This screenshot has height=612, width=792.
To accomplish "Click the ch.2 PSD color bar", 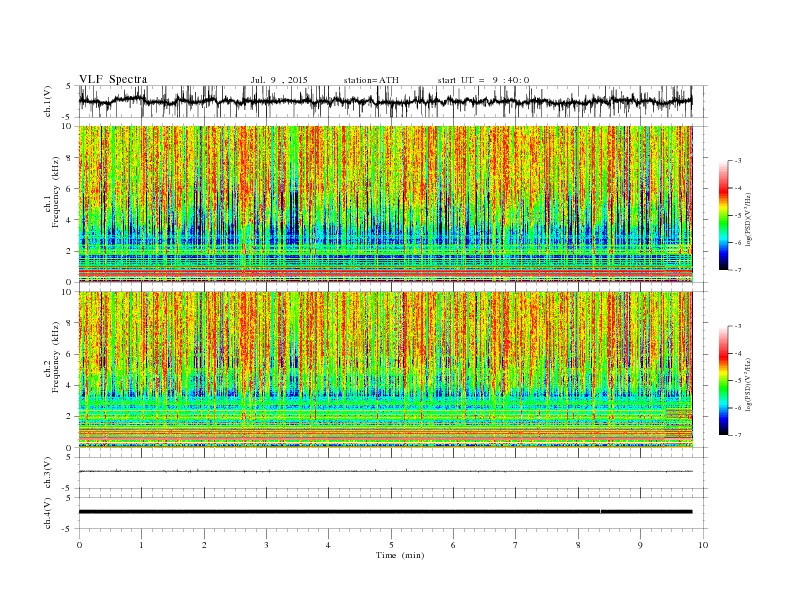I will click(x=724, y=380).
